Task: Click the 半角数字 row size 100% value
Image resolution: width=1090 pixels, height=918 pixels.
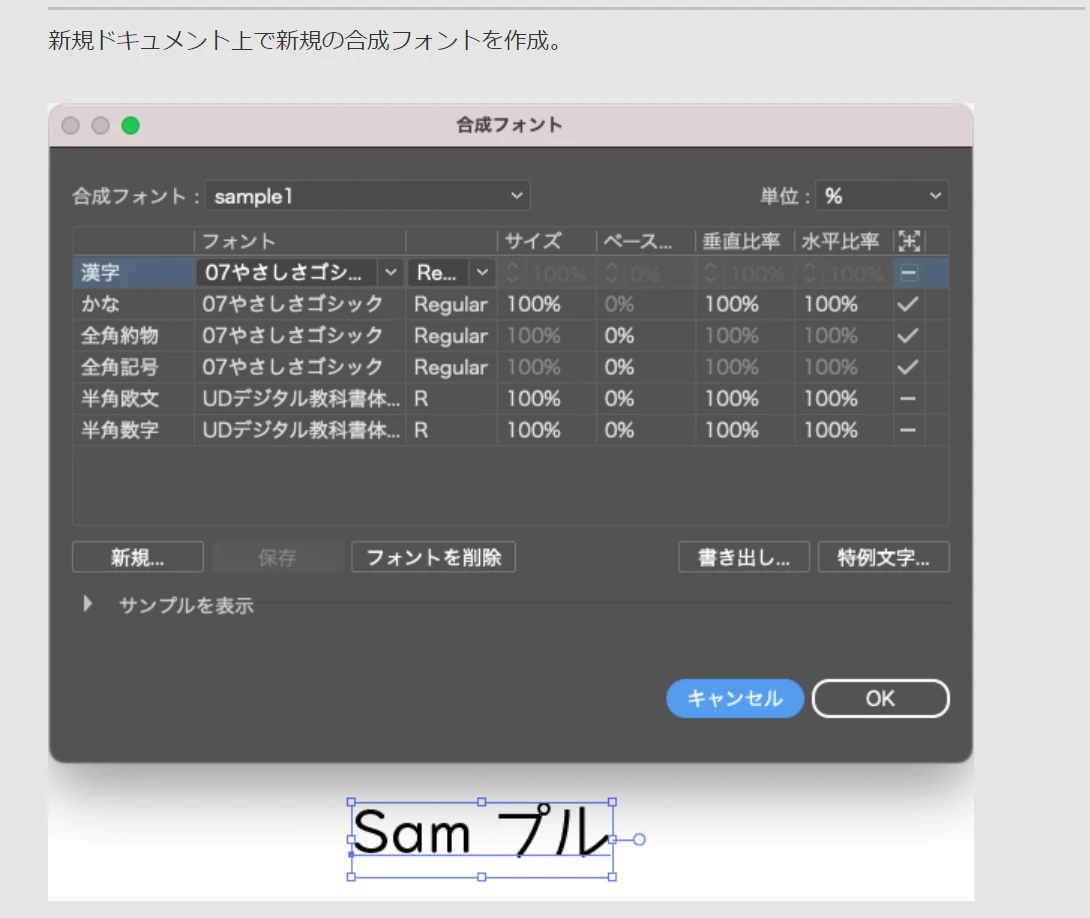Action: 534,430
